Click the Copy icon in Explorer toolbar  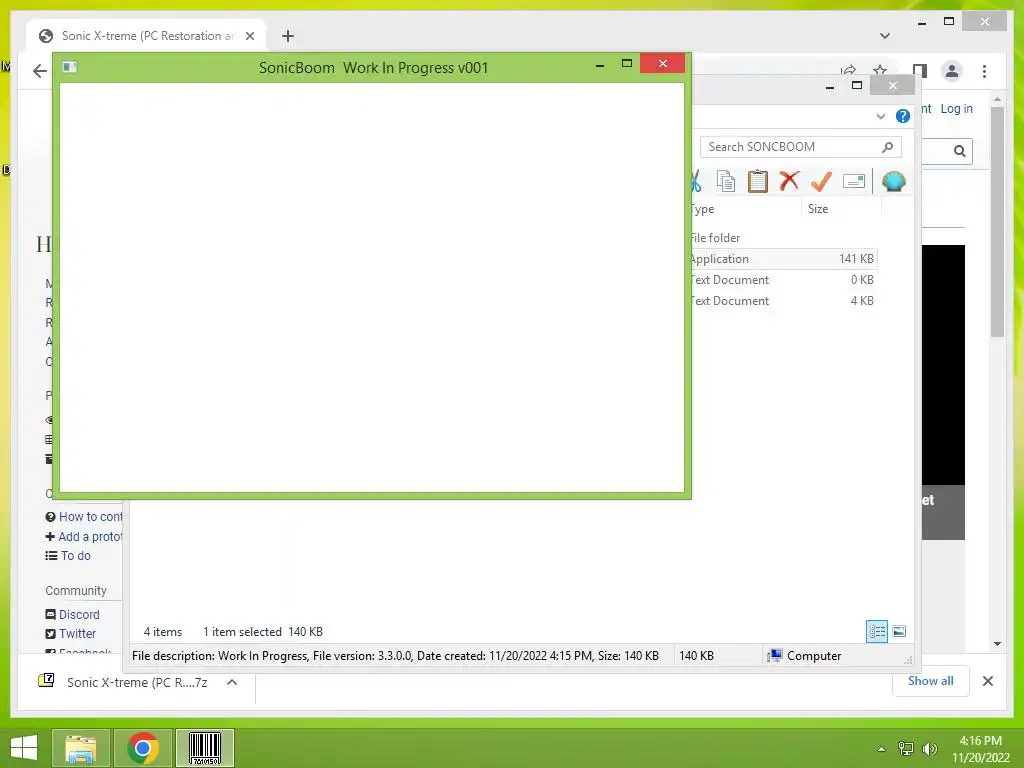point(726,182)
